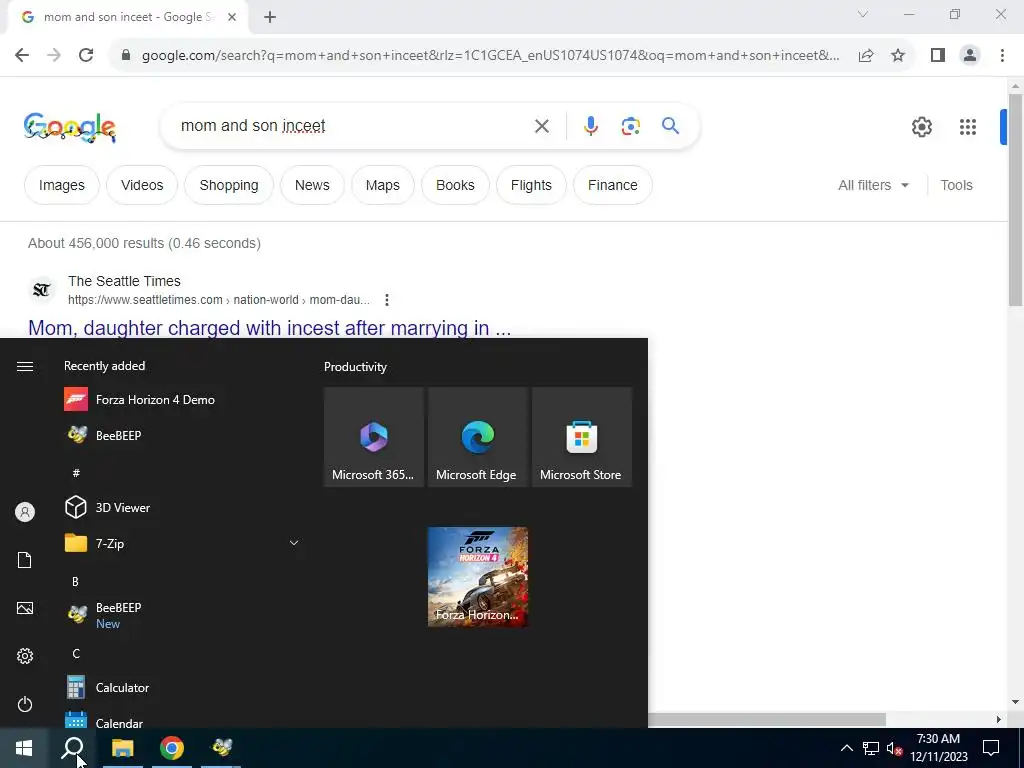Expand Start menu with the hamburger icon
This screenshot has width=1024, height=768.
point(25,366)
